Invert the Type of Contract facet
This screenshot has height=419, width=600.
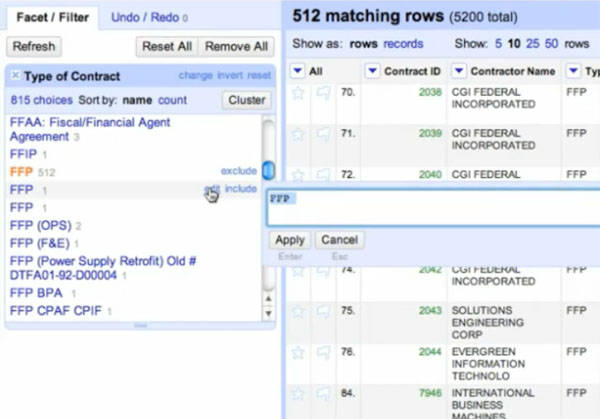pyautogui.click(x=230, y=75)
